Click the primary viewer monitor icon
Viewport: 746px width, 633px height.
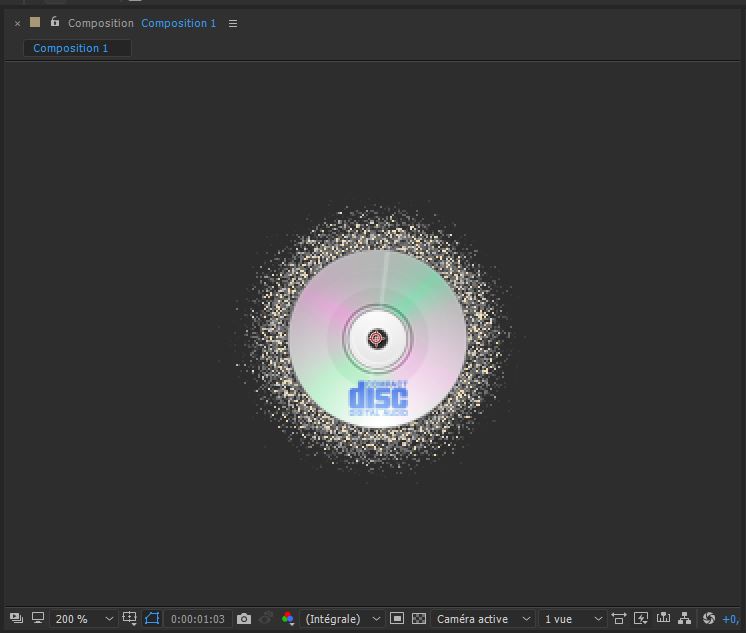point(38,618)
